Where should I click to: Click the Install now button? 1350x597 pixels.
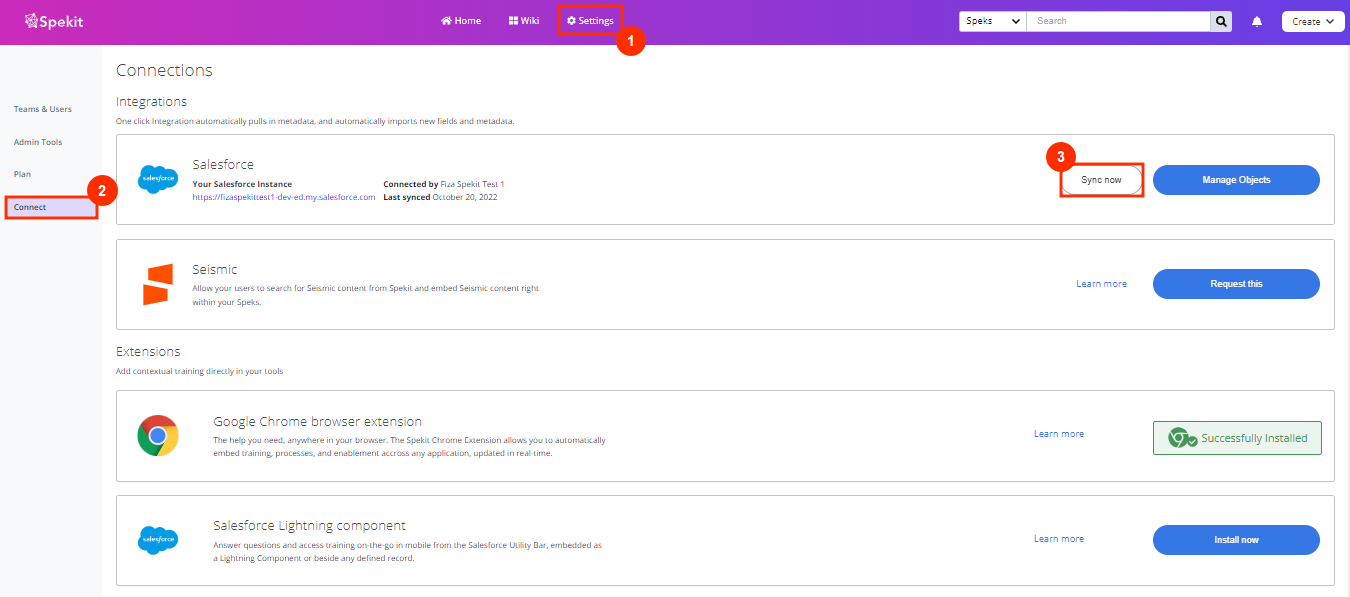click(x=1236, y=540)
